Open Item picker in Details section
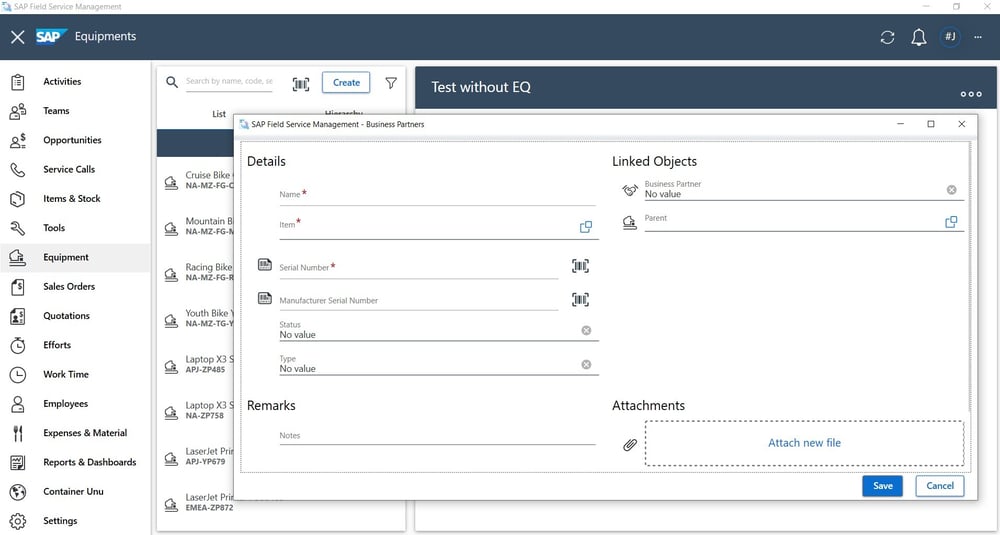 586,227
